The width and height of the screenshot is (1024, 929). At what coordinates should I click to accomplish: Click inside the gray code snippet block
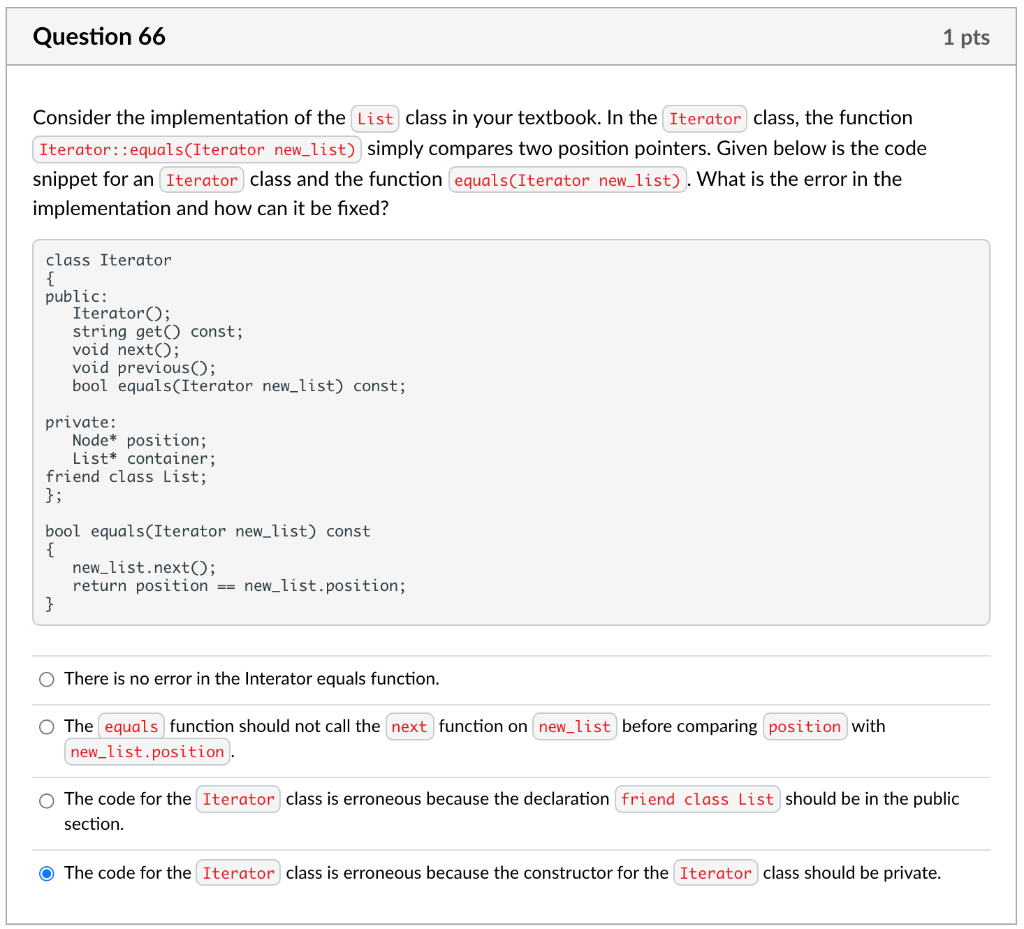500,430
